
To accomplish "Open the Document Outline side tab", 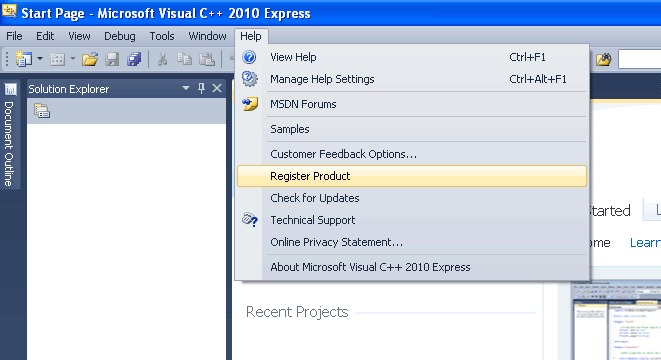I will click(x=10, y=134).
